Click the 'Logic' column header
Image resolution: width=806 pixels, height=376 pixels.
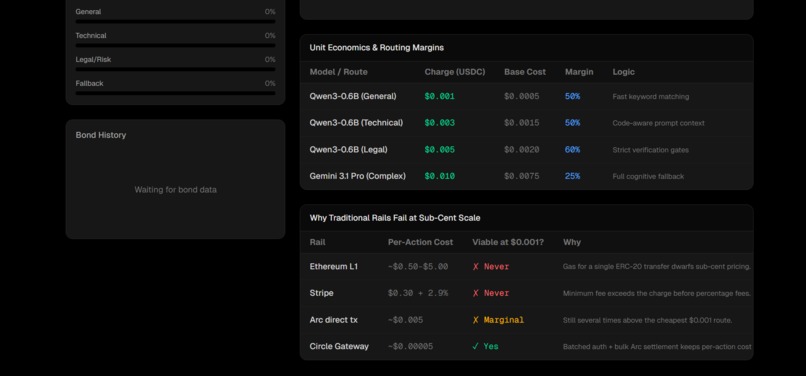click(x=624, y=72)
